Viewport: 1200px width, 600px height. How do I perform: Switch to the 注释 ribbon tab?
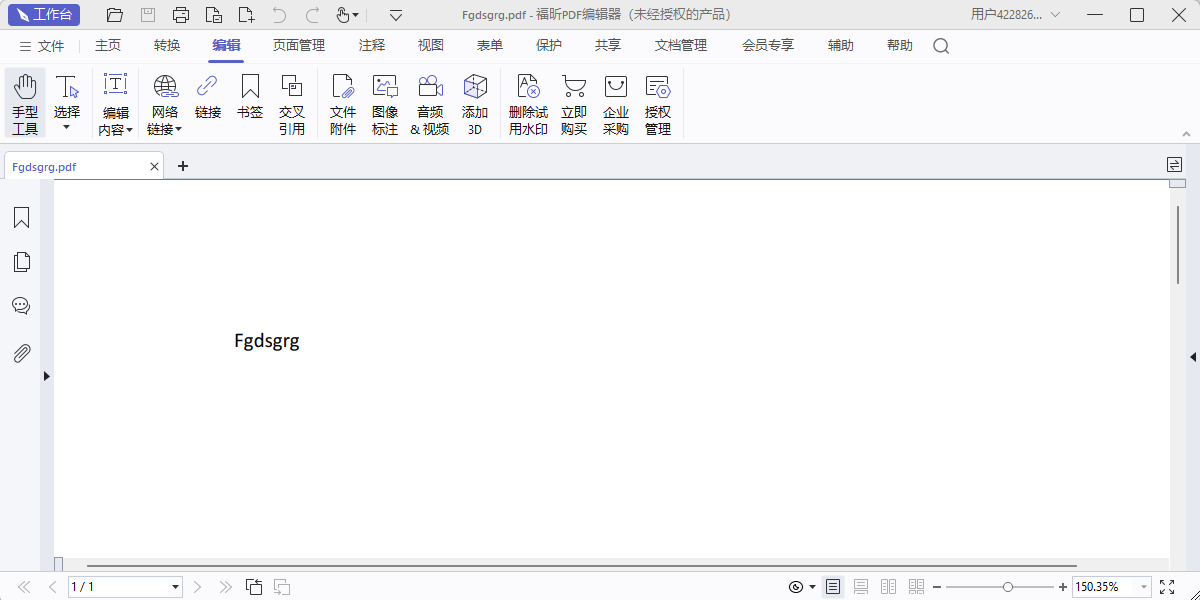pos(371,45)
